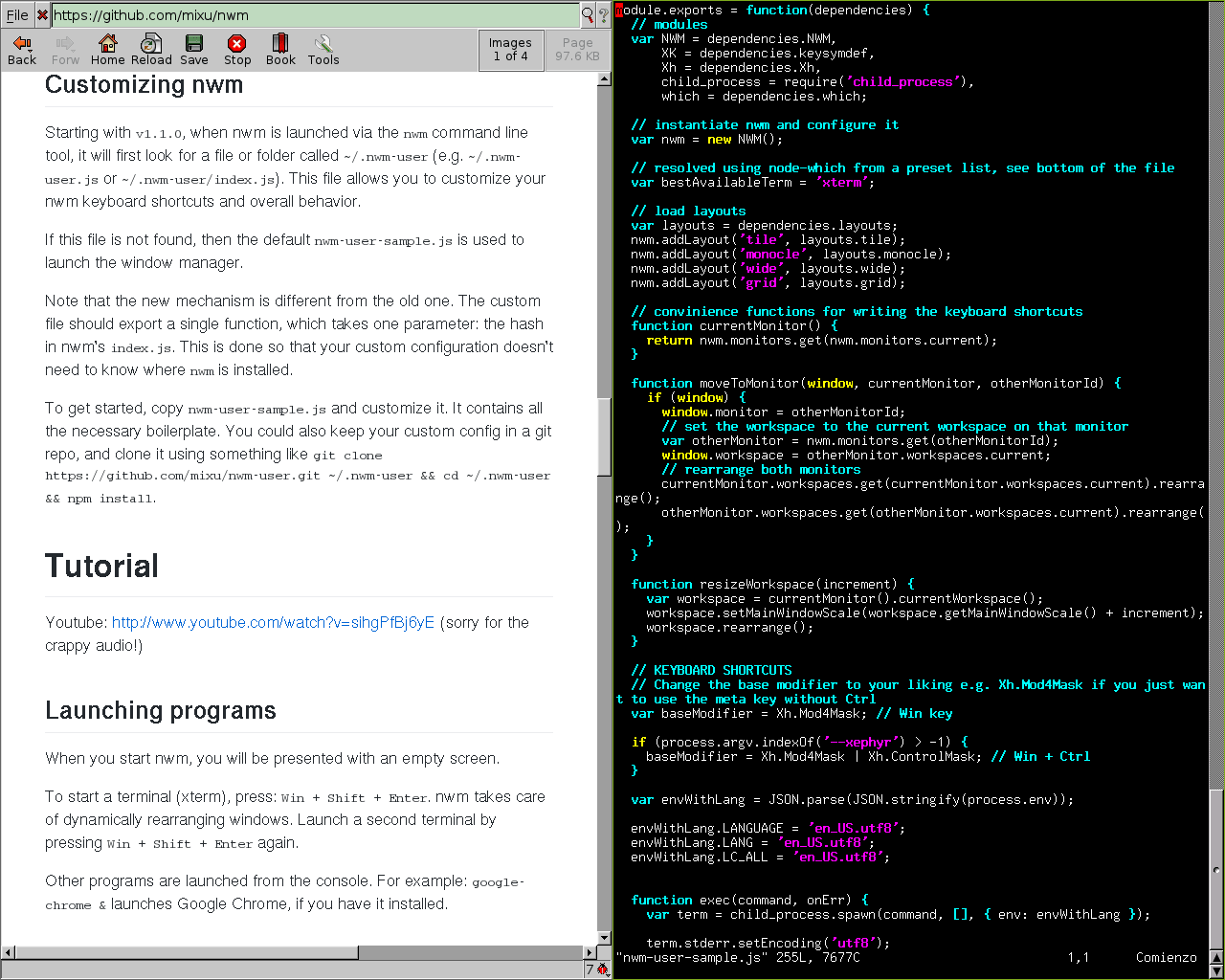The width and height of the screenshot is (1225, 980).
Task: Click the '// modules' comment in vim
Action: 669,25
